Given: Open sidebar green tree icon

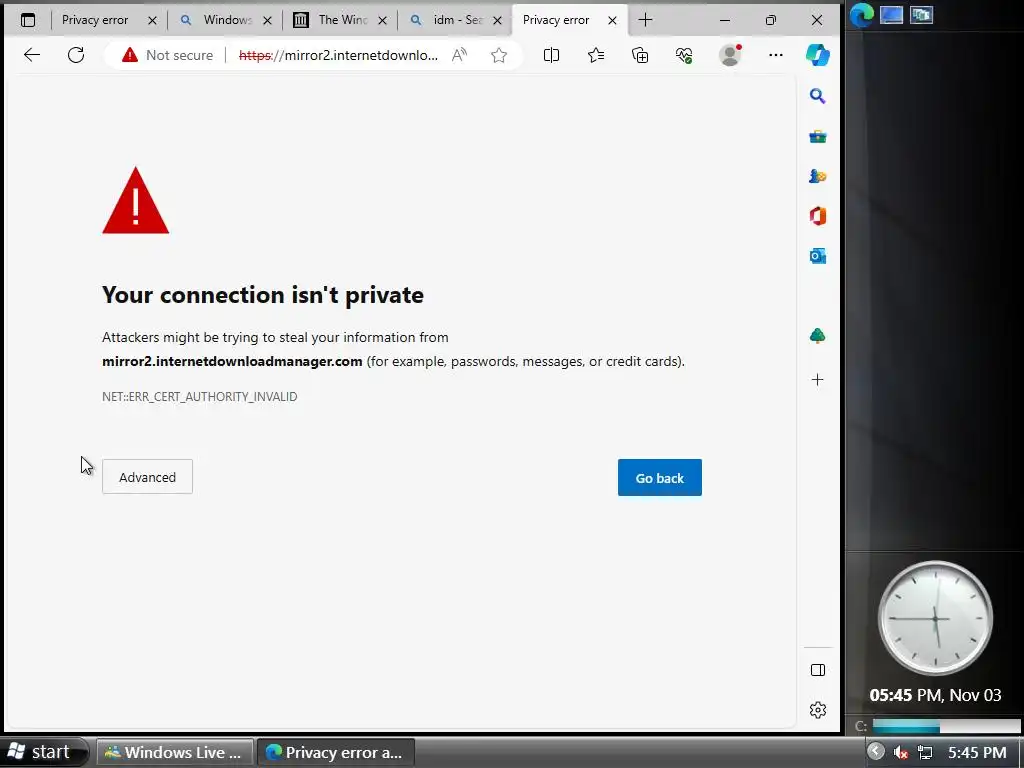Looking at the screenshot, I should coord(818,336).
